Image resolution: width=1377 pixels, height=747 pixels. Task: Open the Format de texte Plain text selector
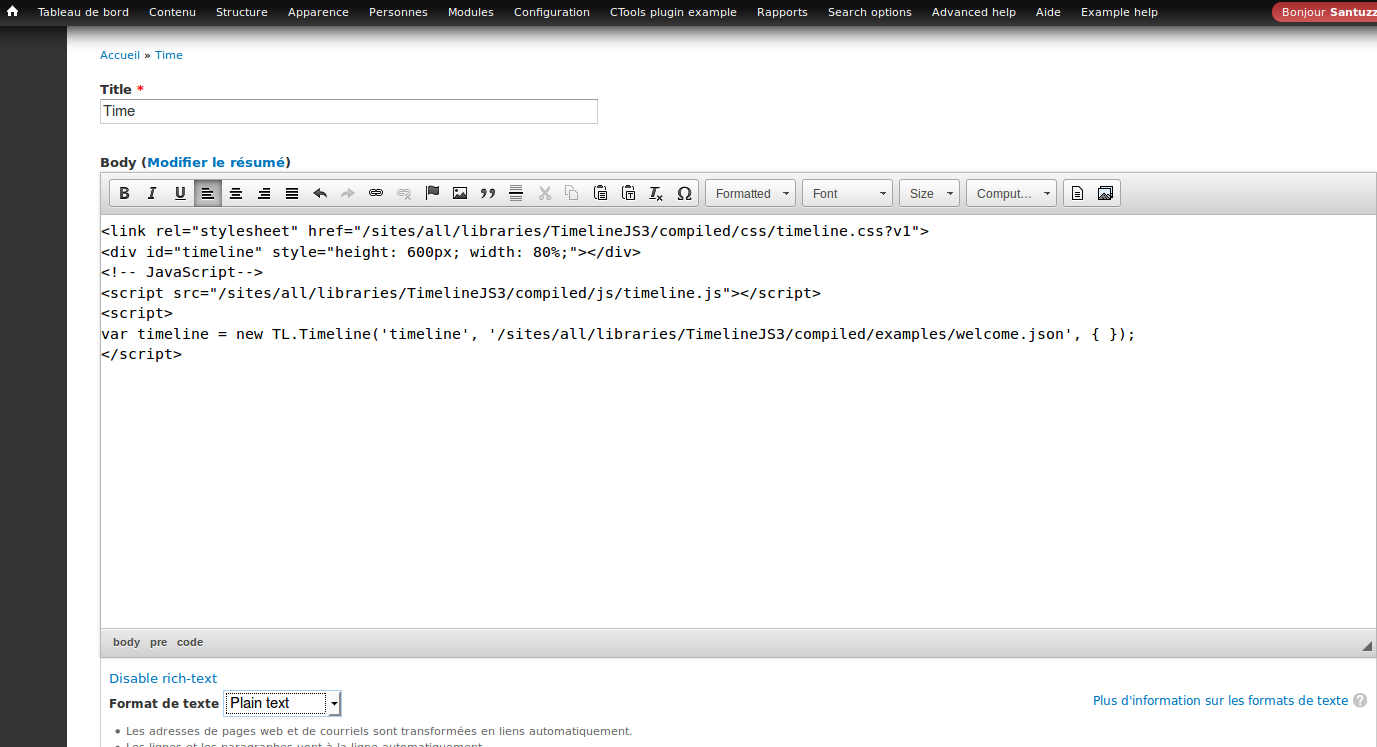[283, 703]
